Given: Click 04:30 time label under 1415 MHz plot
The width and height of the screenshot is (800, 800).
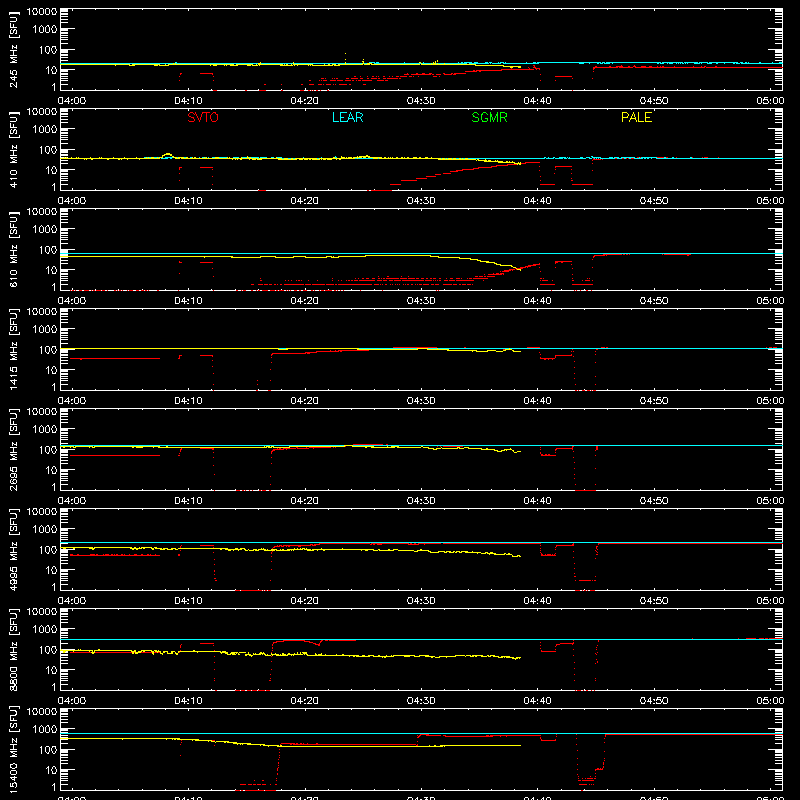Looking at the screenshot, I should [421, 401].
